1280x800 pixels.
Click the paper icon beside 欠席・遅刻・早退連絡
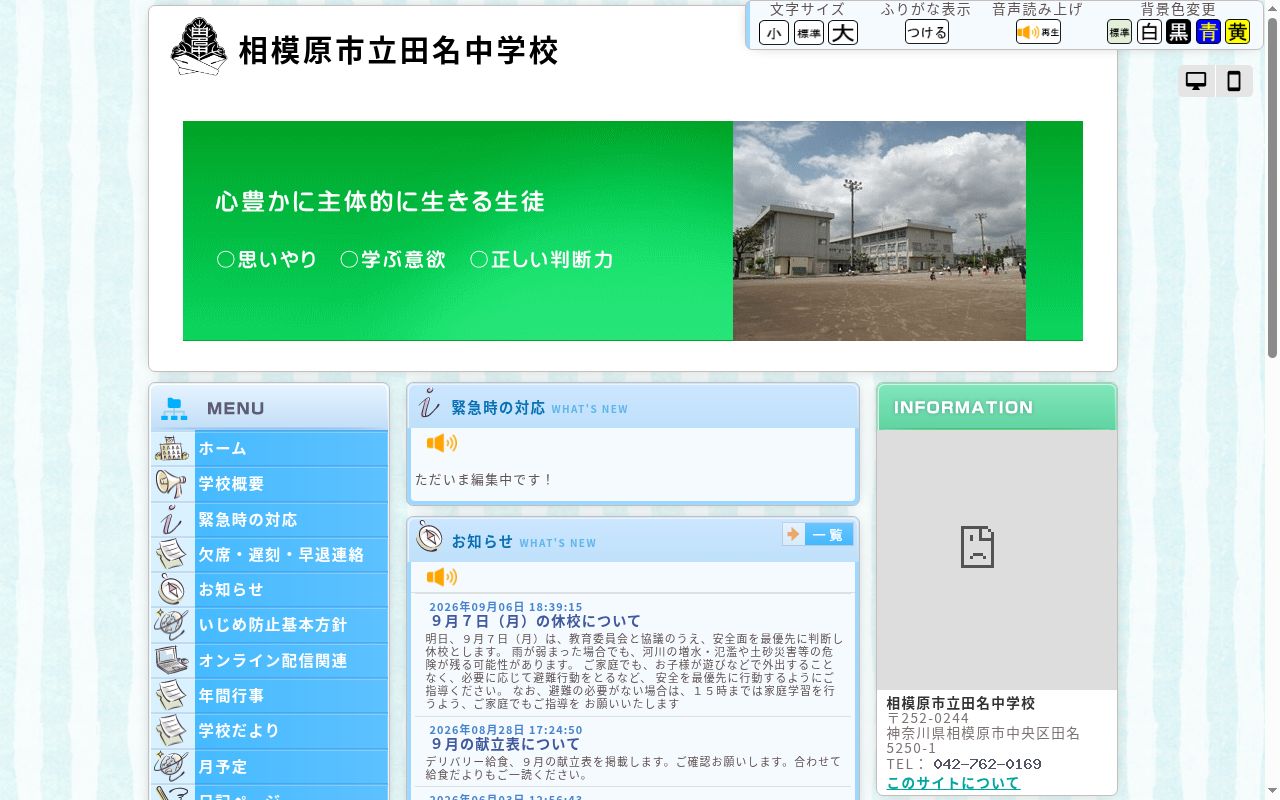[x=172, y=554]
